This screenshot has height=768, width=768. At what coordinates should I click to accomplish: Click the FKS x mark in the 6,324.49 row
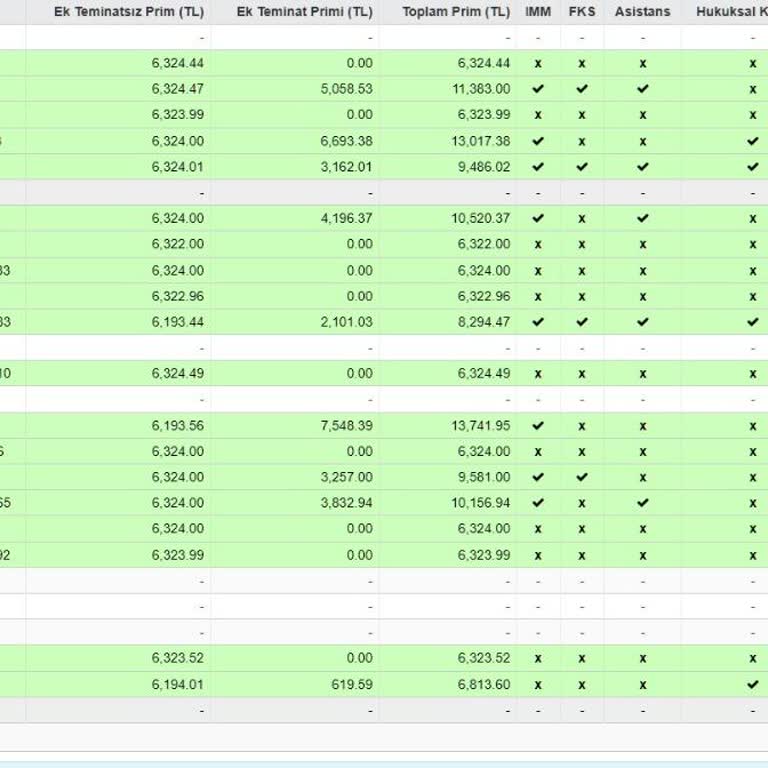[582, 374]
